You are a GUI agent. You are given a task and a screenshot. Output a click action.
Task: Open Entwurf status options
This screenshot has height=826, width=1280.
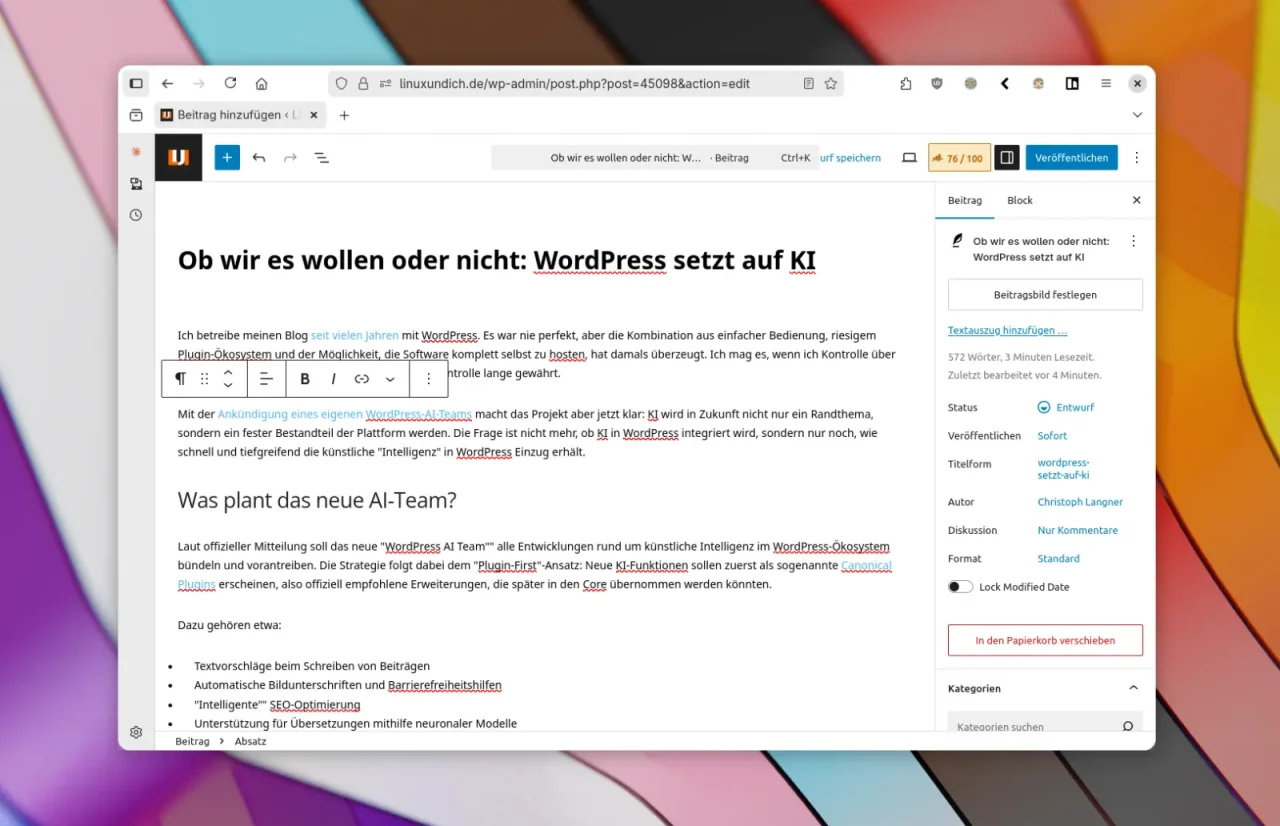click(1067, 408)
